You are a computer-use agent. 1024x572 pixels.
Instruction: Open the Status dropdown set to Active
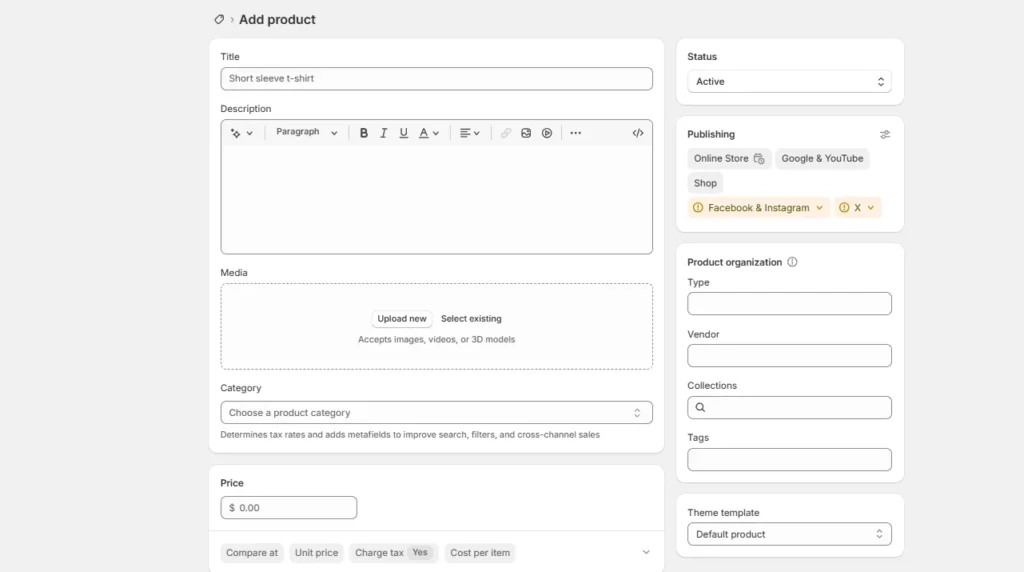click(x=789, y=82)
